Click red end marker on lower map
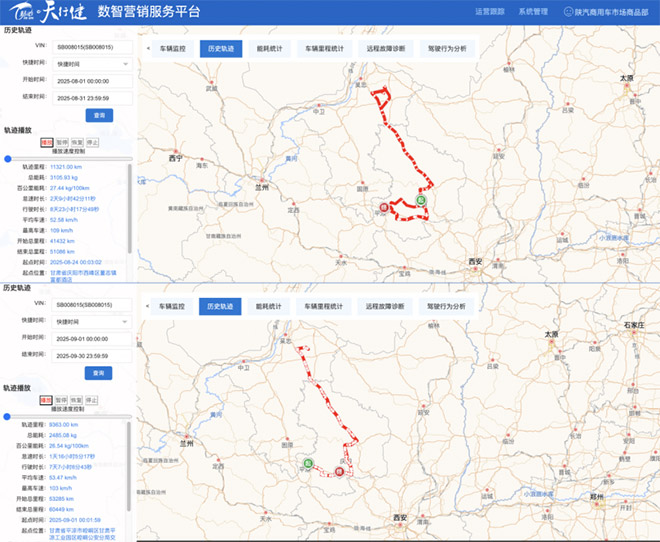The height and width of the screenshot is (542, 660). click(339, 470)
